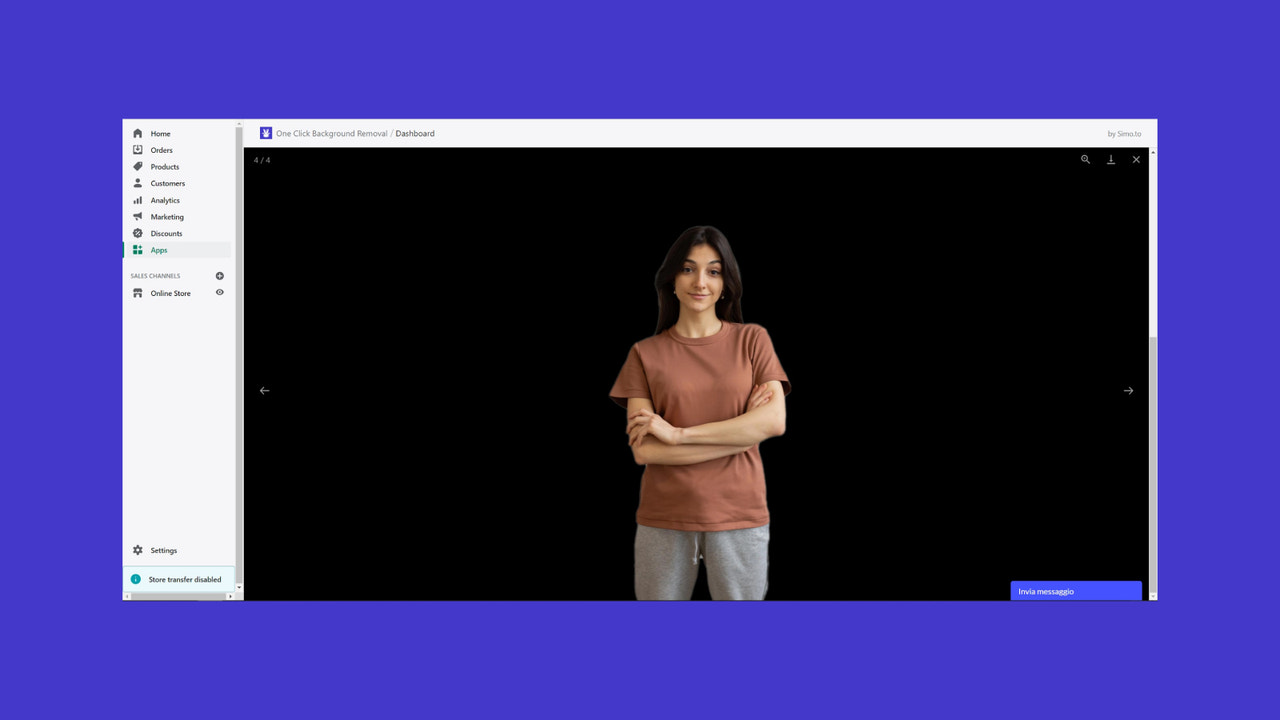The image size is (1280, 720).
Task: Click the Marketing megaphone icon
Action: pos(137,216)
